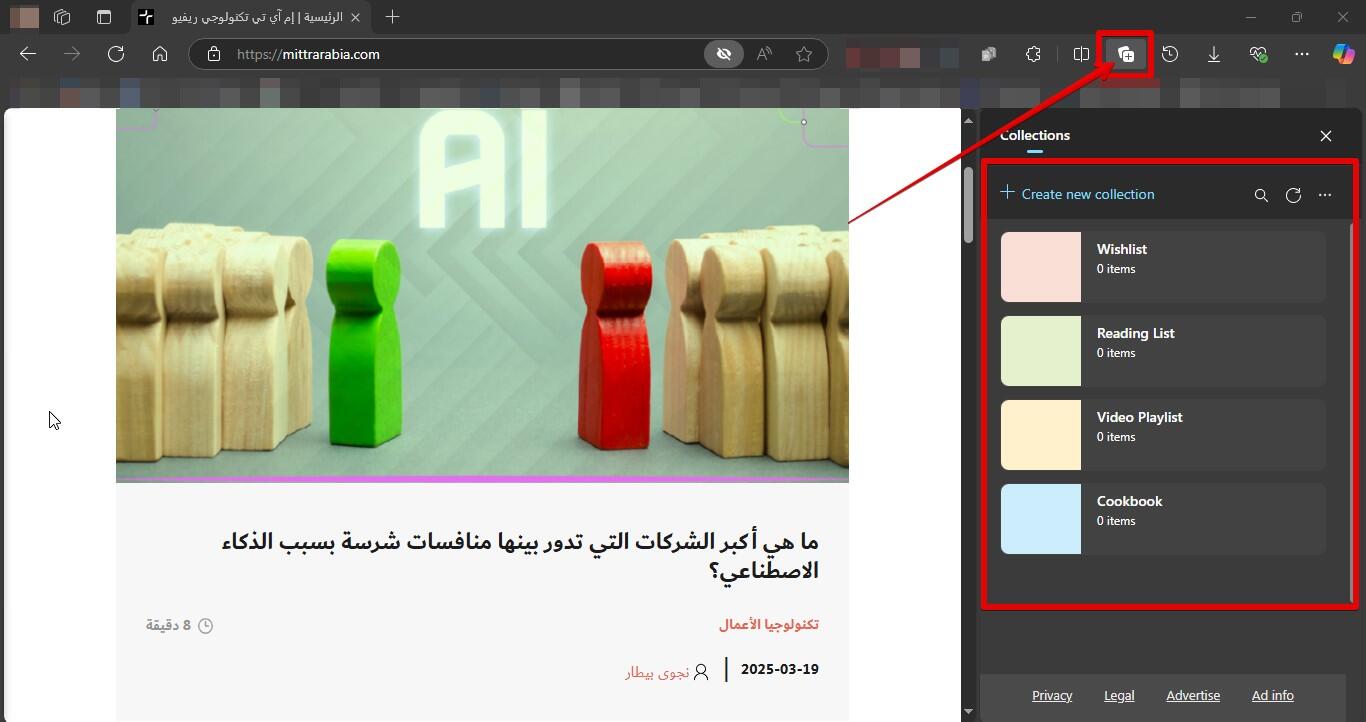This screenshot has height=722, width=1366.
Task: Click the Read aloud icon
Action: 765,54
